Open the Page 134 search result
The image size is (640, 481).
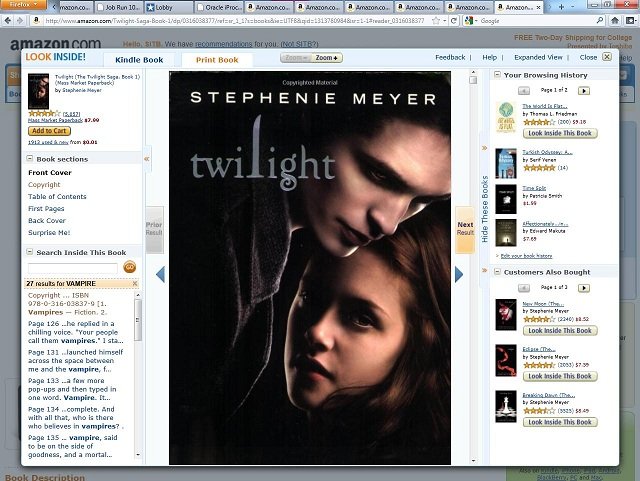click(x=76, y=418)
